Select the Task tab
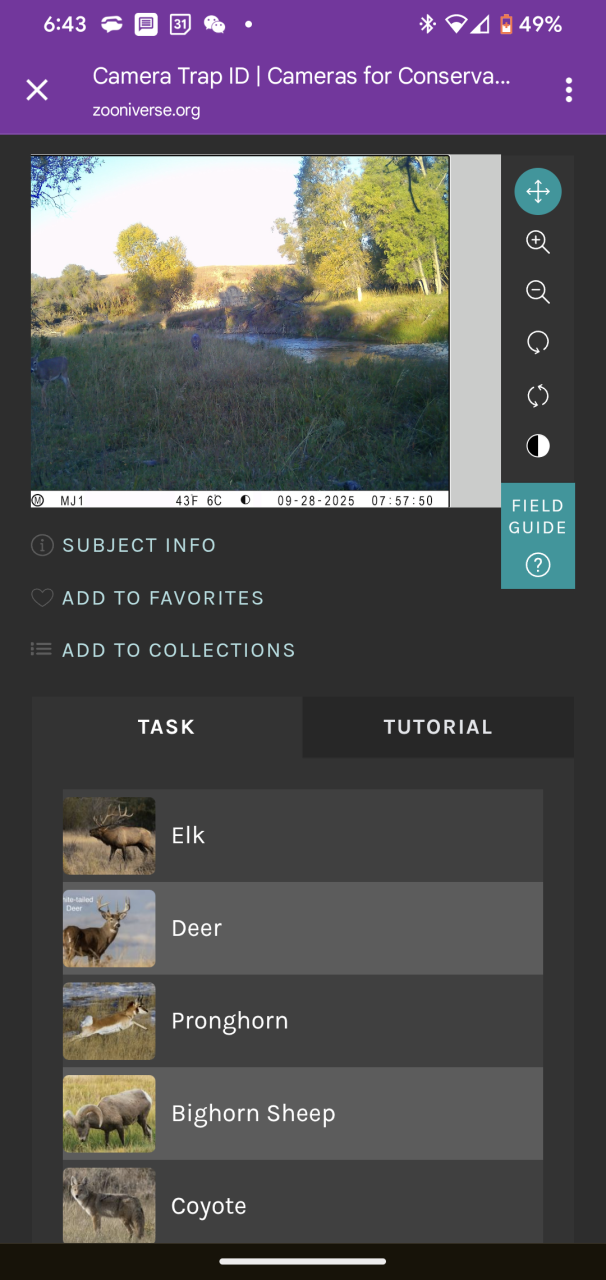 coord(167,727)
